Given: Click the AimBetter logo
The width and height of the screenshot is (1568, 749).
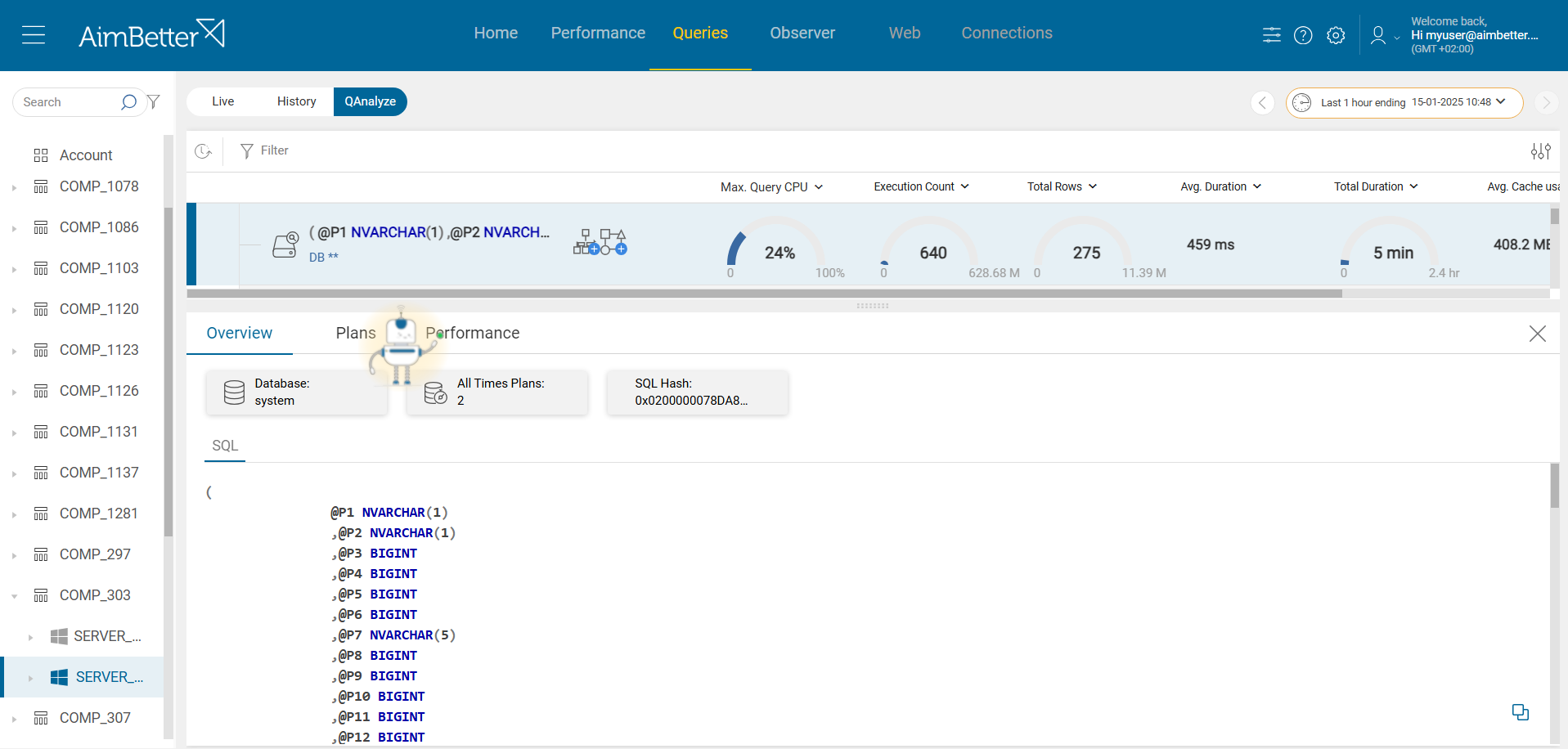Looking at the screenshot, I should pos(151,34).
